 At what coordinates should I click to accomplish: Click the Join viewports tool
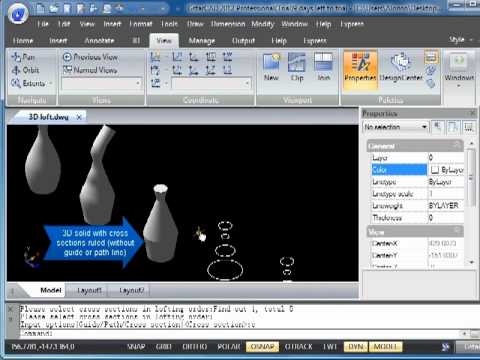point(323,68)
